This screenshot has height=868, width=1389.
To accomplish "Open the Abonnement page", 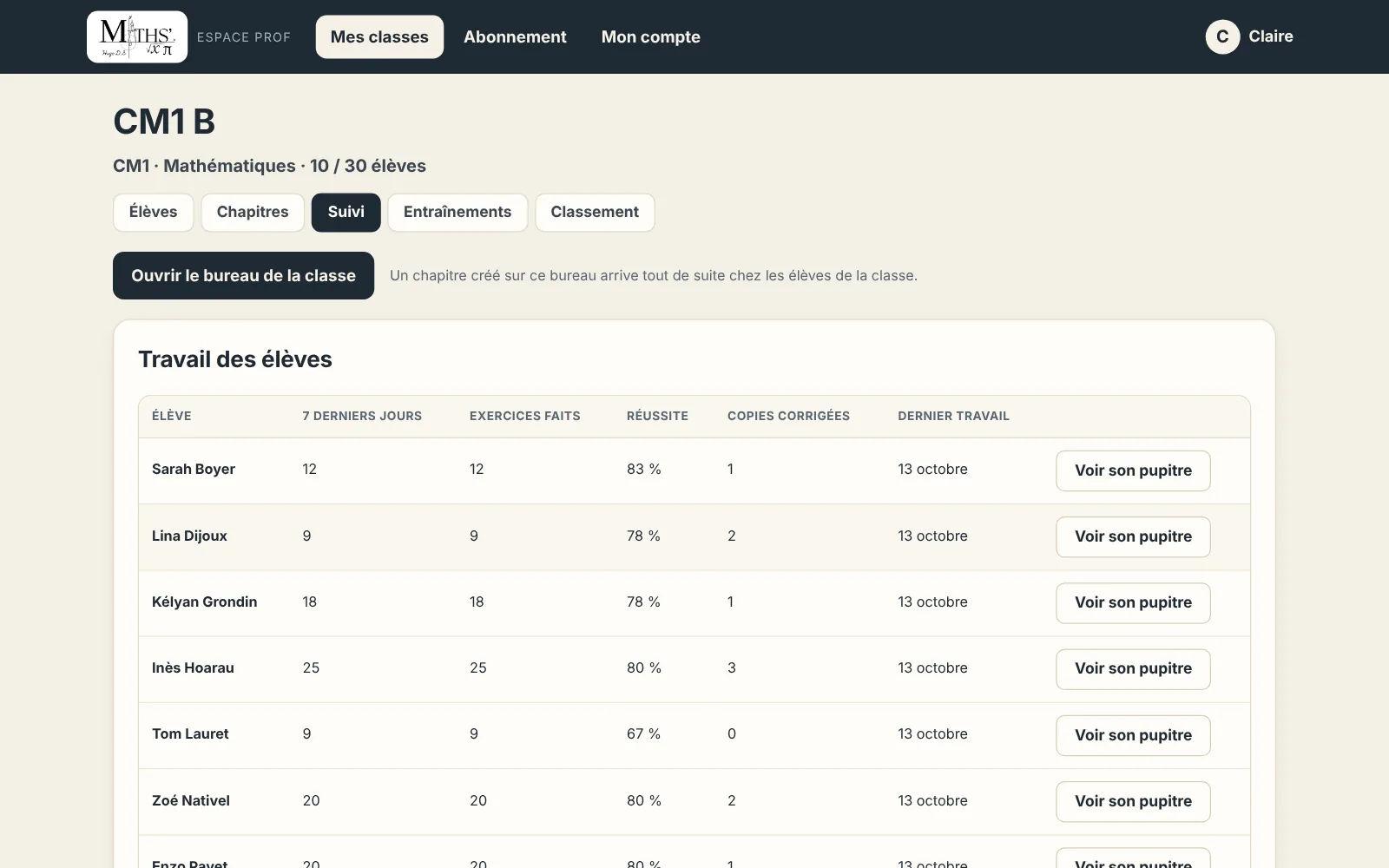I will pyautogui.click(x=515, y=36).
